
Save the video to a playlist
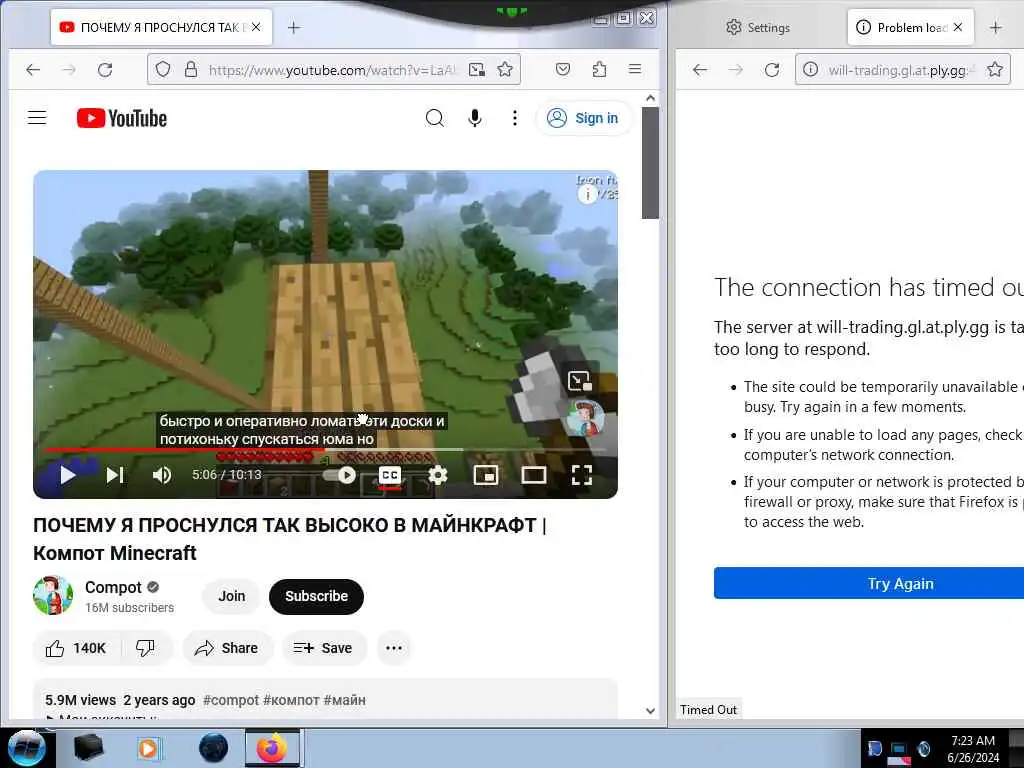[323, 648]
